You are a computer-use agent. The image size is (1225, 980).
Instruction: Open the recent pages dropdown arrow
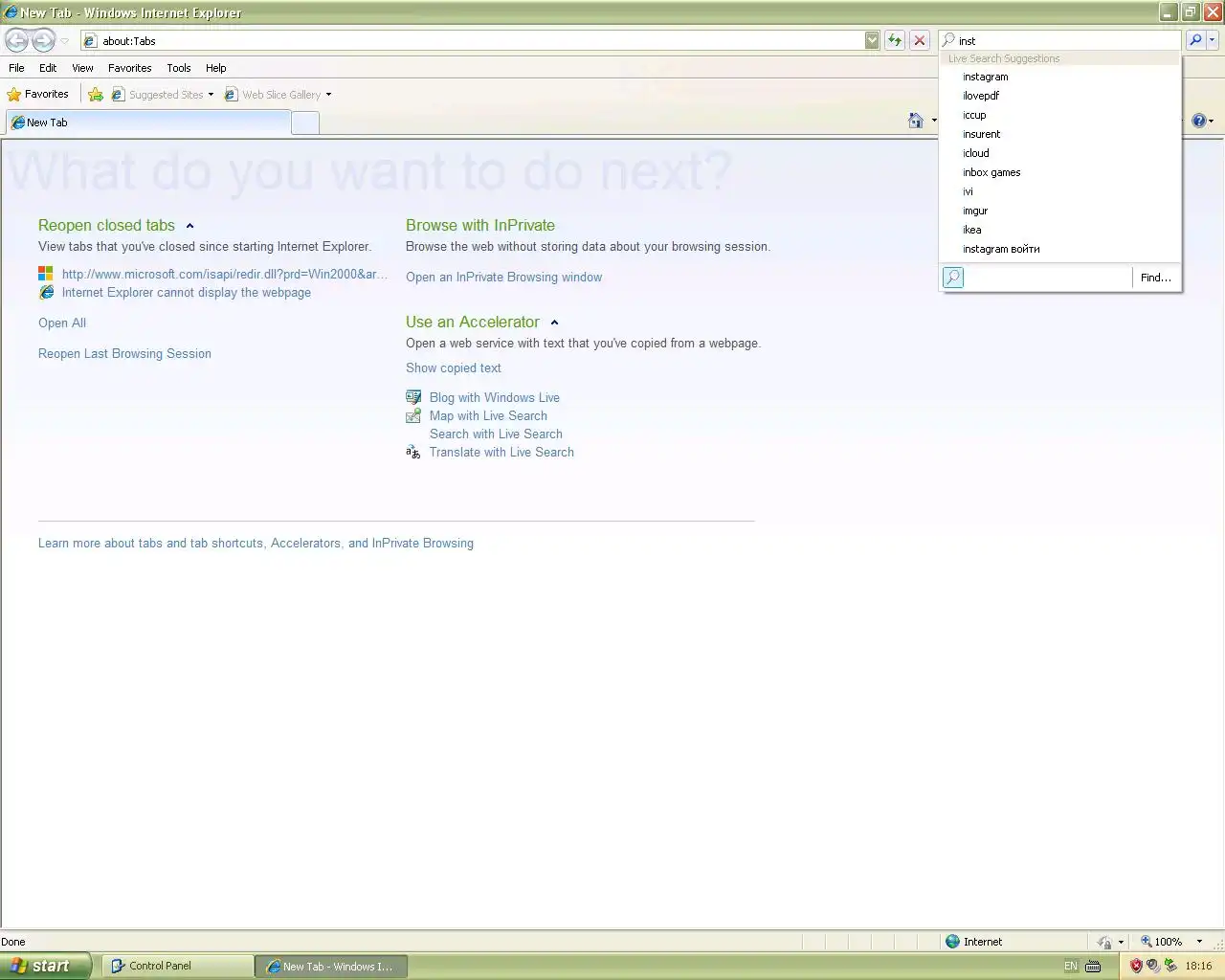[64, 41]
